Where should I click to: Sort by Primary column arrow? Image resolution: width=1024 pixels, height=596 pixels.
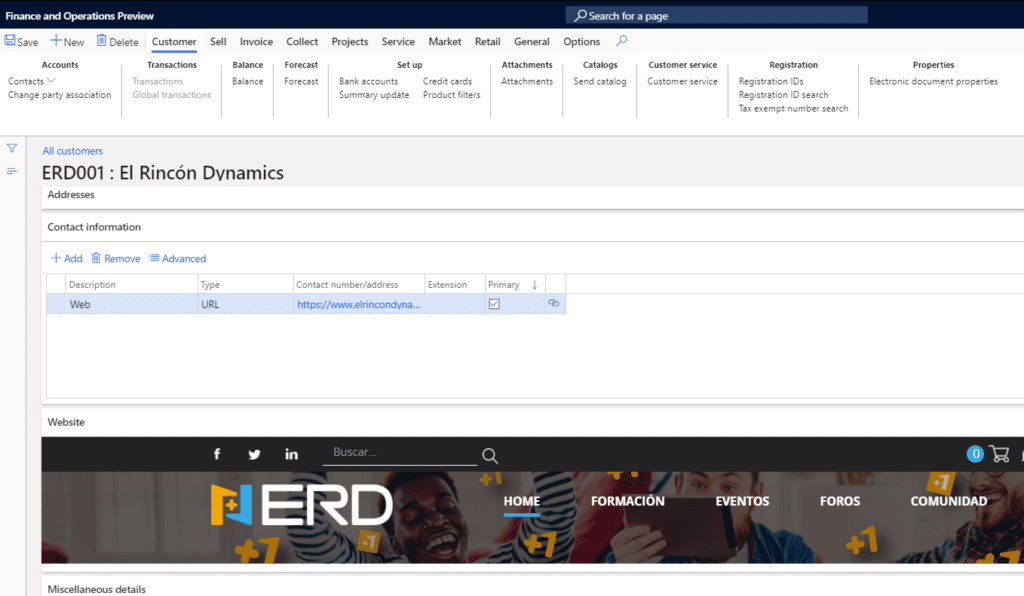coord(534,285)
